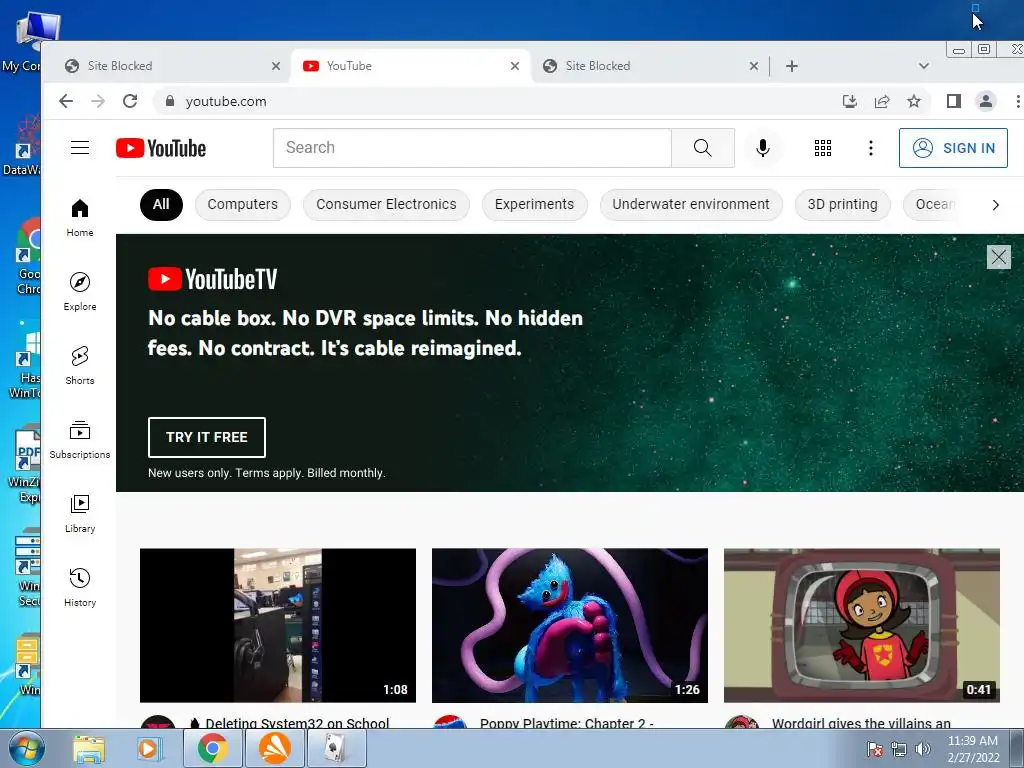Open a new tab with plus

(792, 66)
